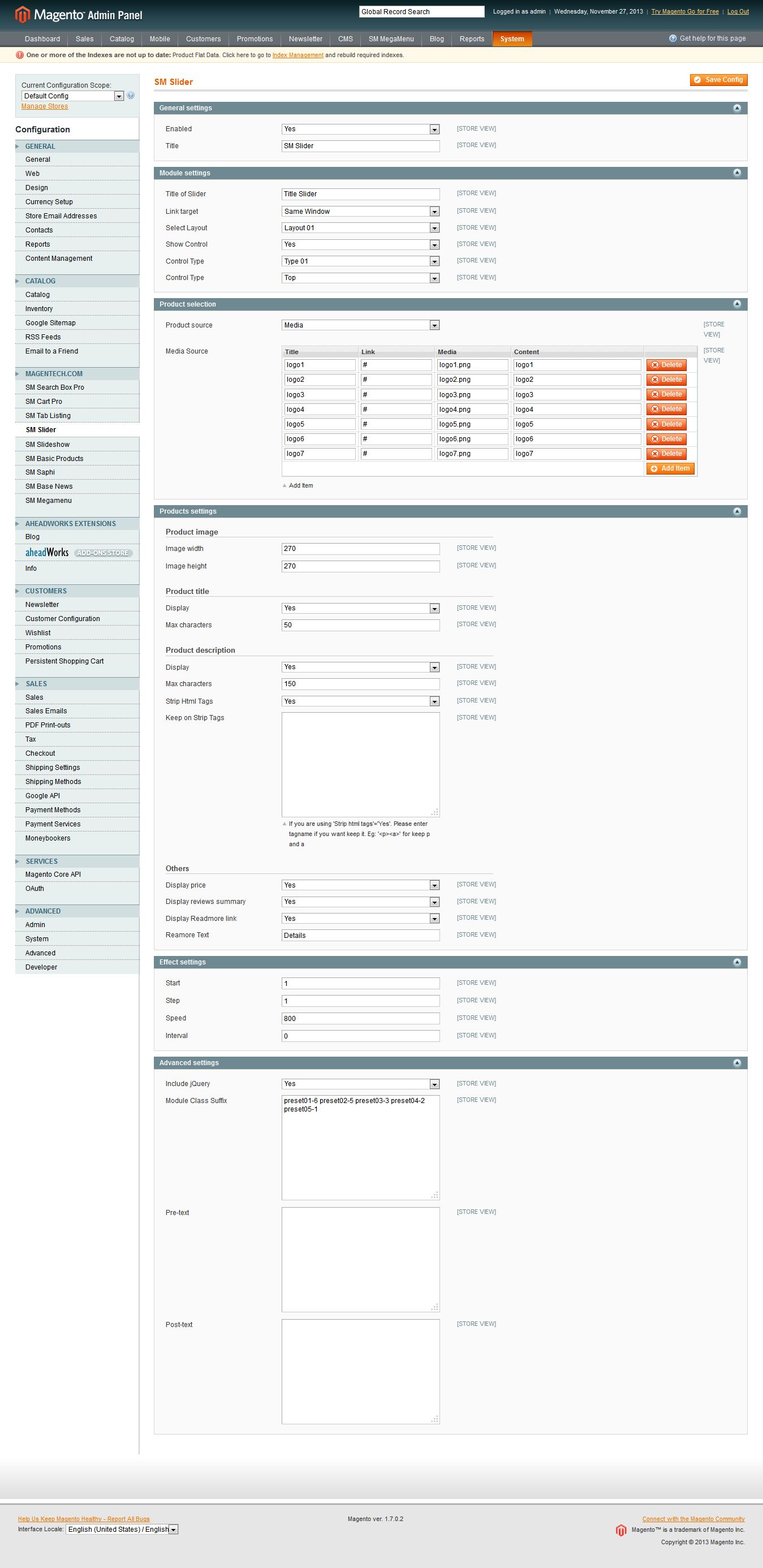Collapse the General settings section arrow icon
Image resolution: width=763 pixels, height=1568 pixels.
coord(737,107)
